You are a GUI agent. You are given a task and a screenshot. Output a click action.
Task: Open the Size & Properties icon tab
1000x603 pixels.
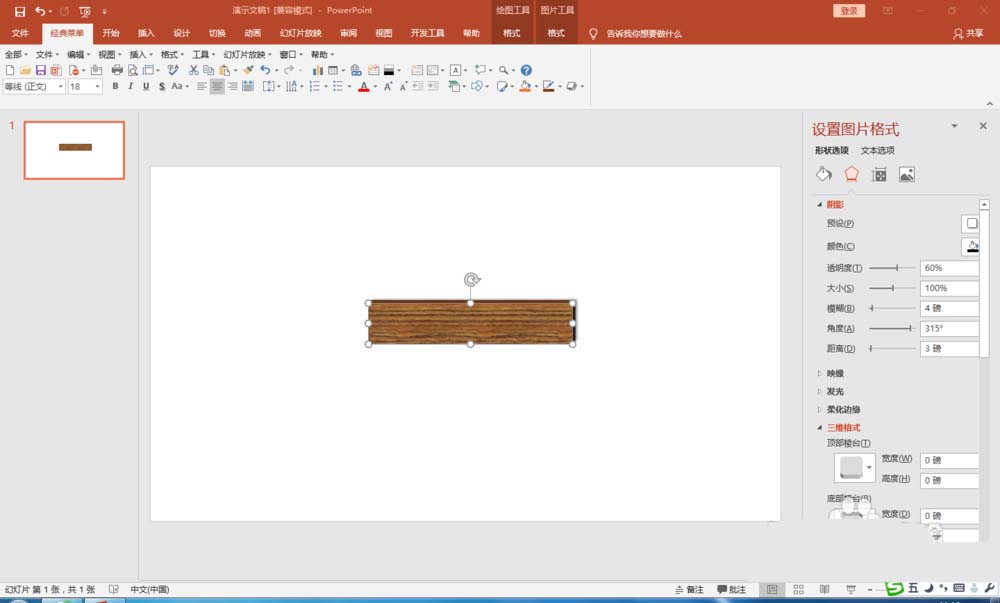click(x=879, y=174)
